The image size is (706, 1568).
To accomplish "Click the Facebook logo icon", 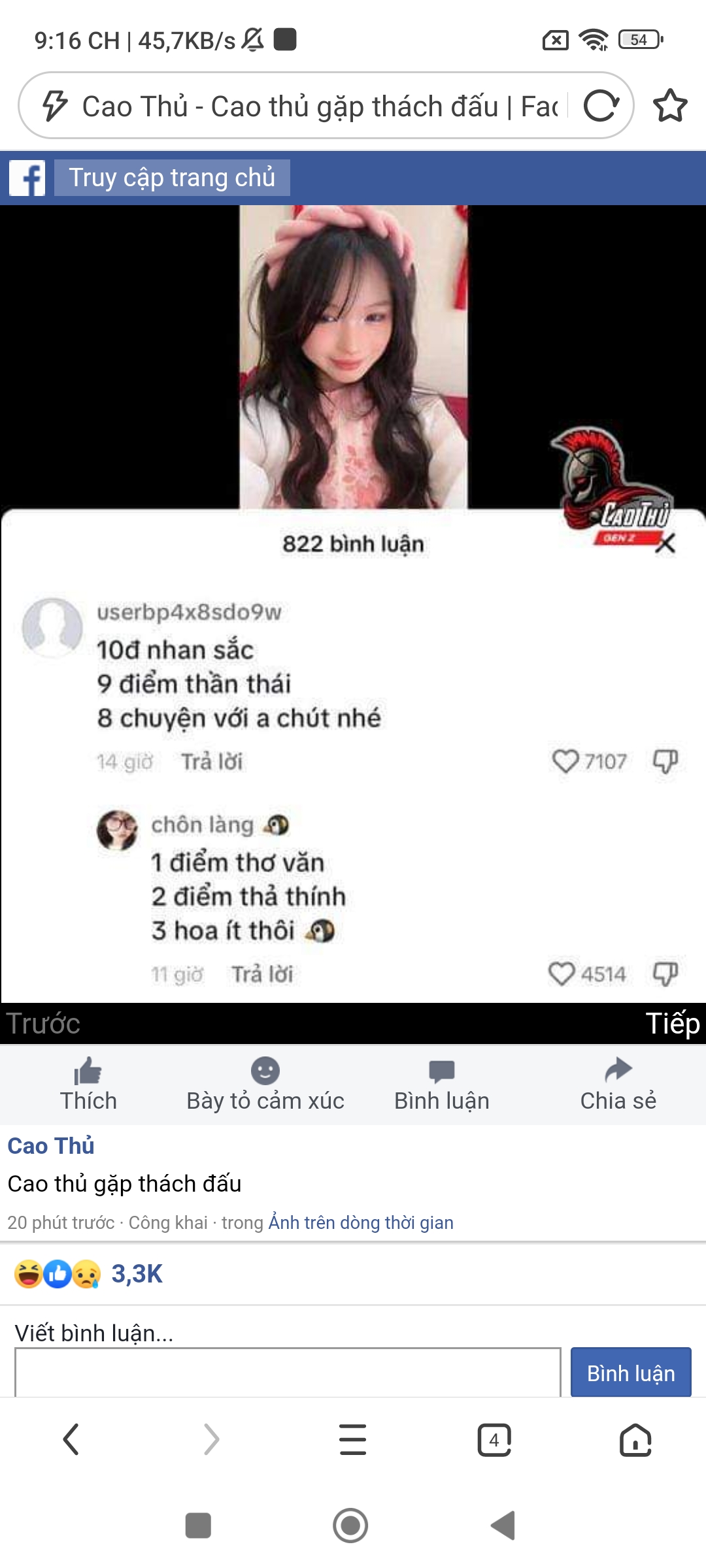I will [27, 178].
